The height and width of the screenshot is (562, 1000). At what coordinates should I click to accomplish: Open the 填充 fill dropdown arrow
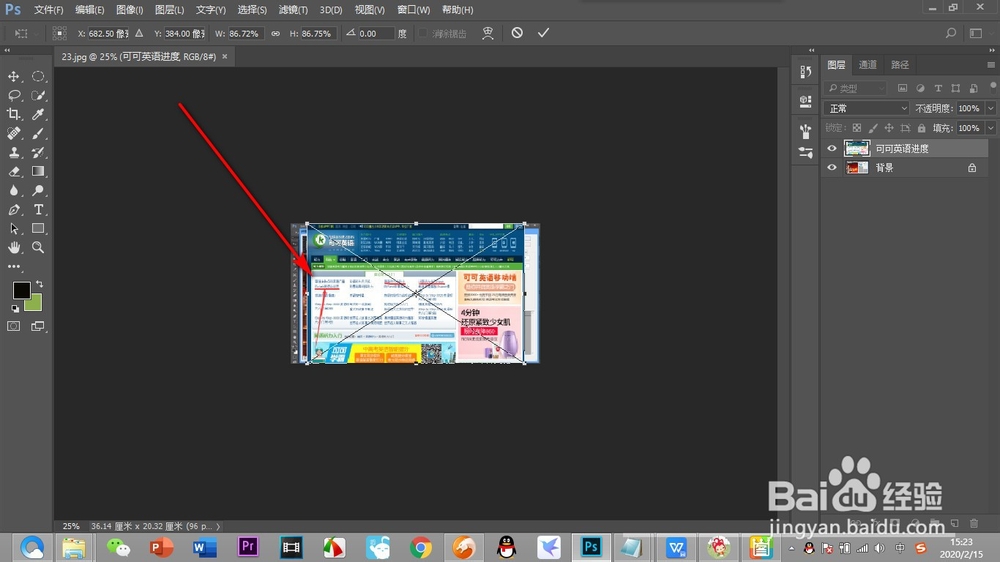pos(990,128)
